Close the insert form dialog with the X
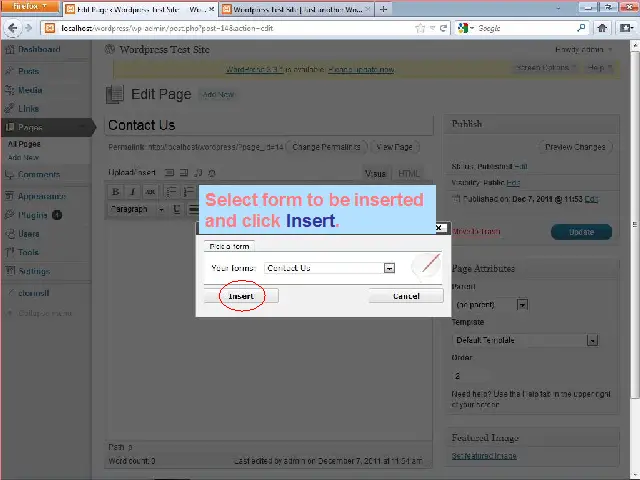 point(438,228)
